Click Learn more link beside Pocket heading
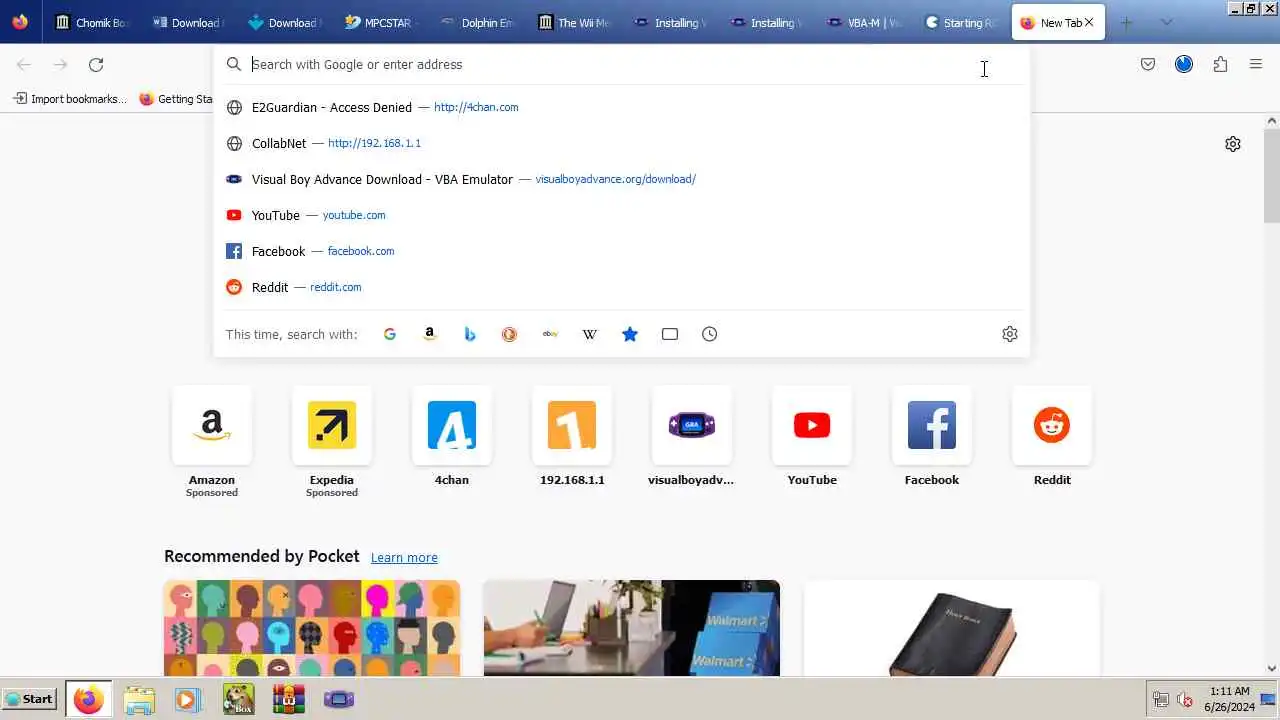This screenshot has width=1280, height=720. pos(404,557)
